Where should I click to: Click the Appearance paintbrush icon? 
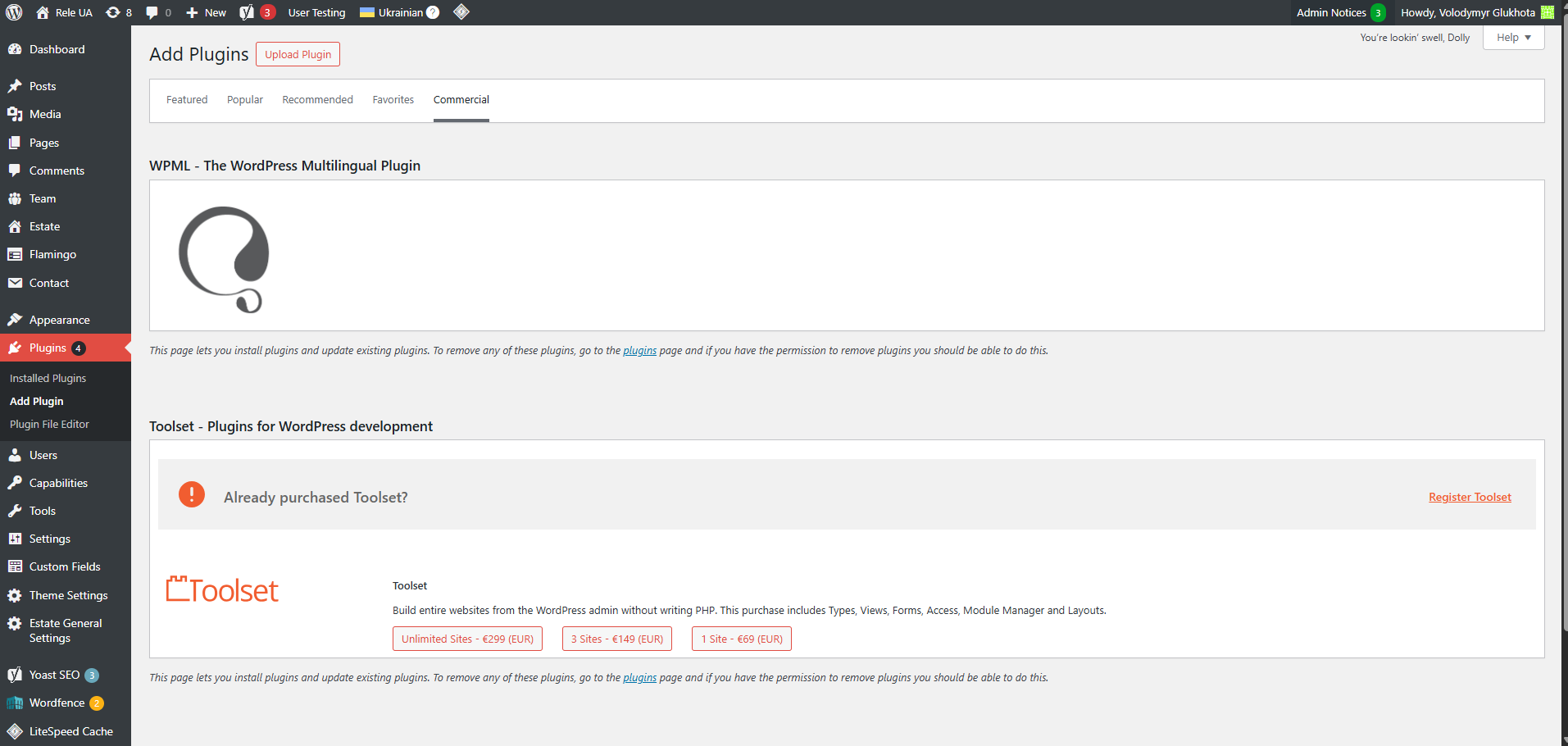15,320
